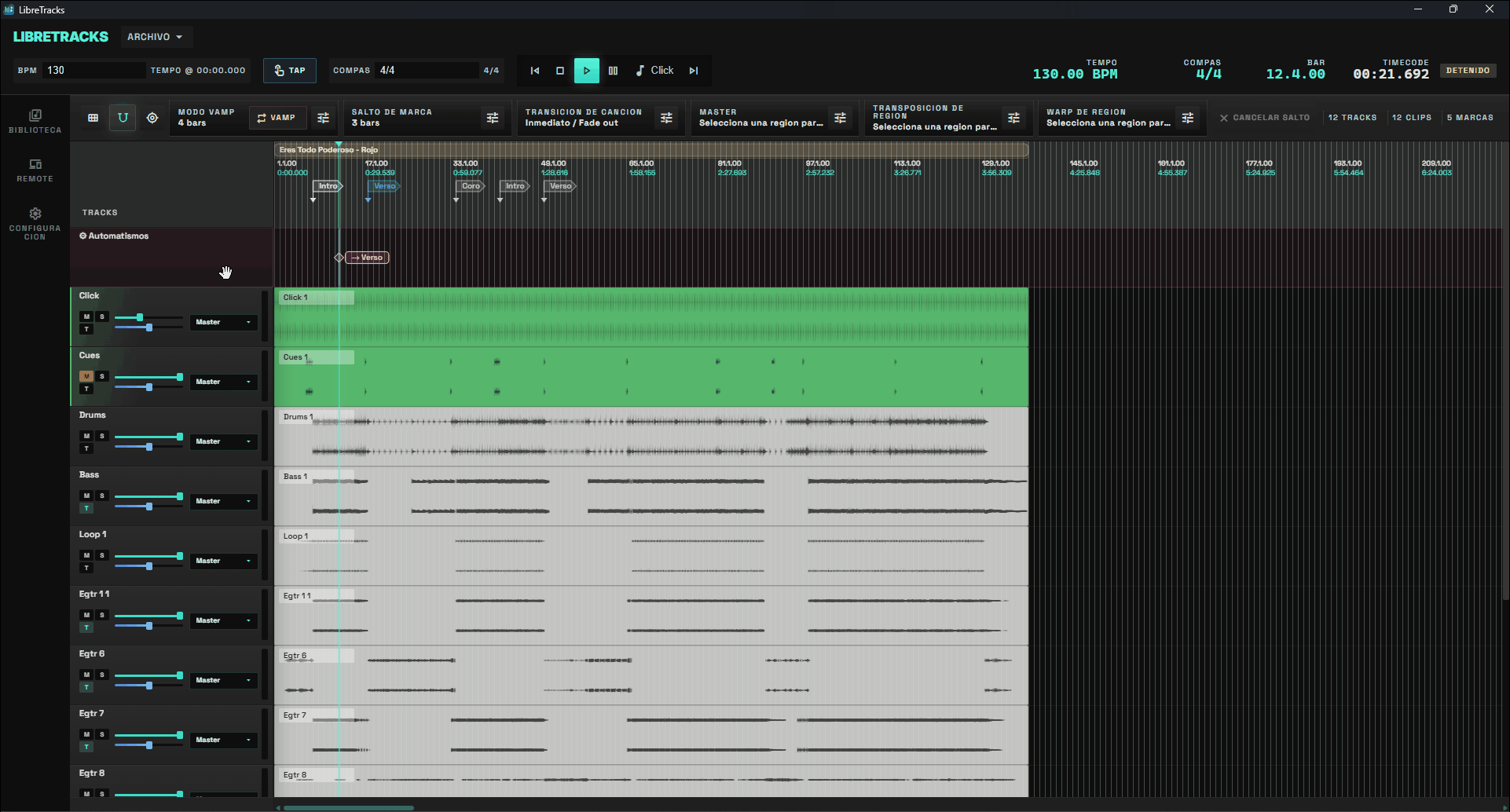1510x812 pixels.
Task: Open Transicion de Cancion settings sliders
Action: point(666,118)
